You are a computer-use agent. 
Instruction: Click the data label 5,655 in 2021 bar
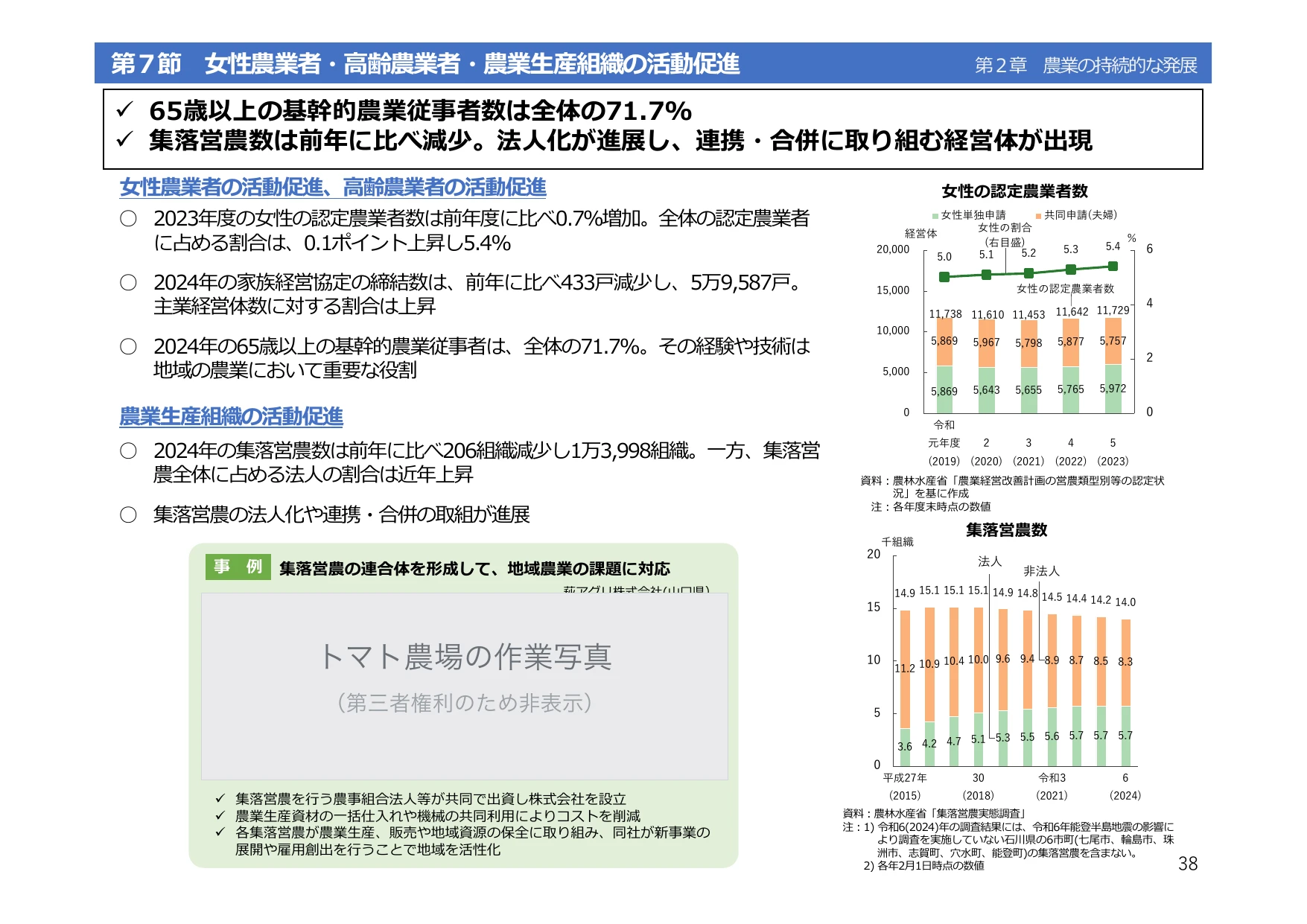pos(1028,390)
